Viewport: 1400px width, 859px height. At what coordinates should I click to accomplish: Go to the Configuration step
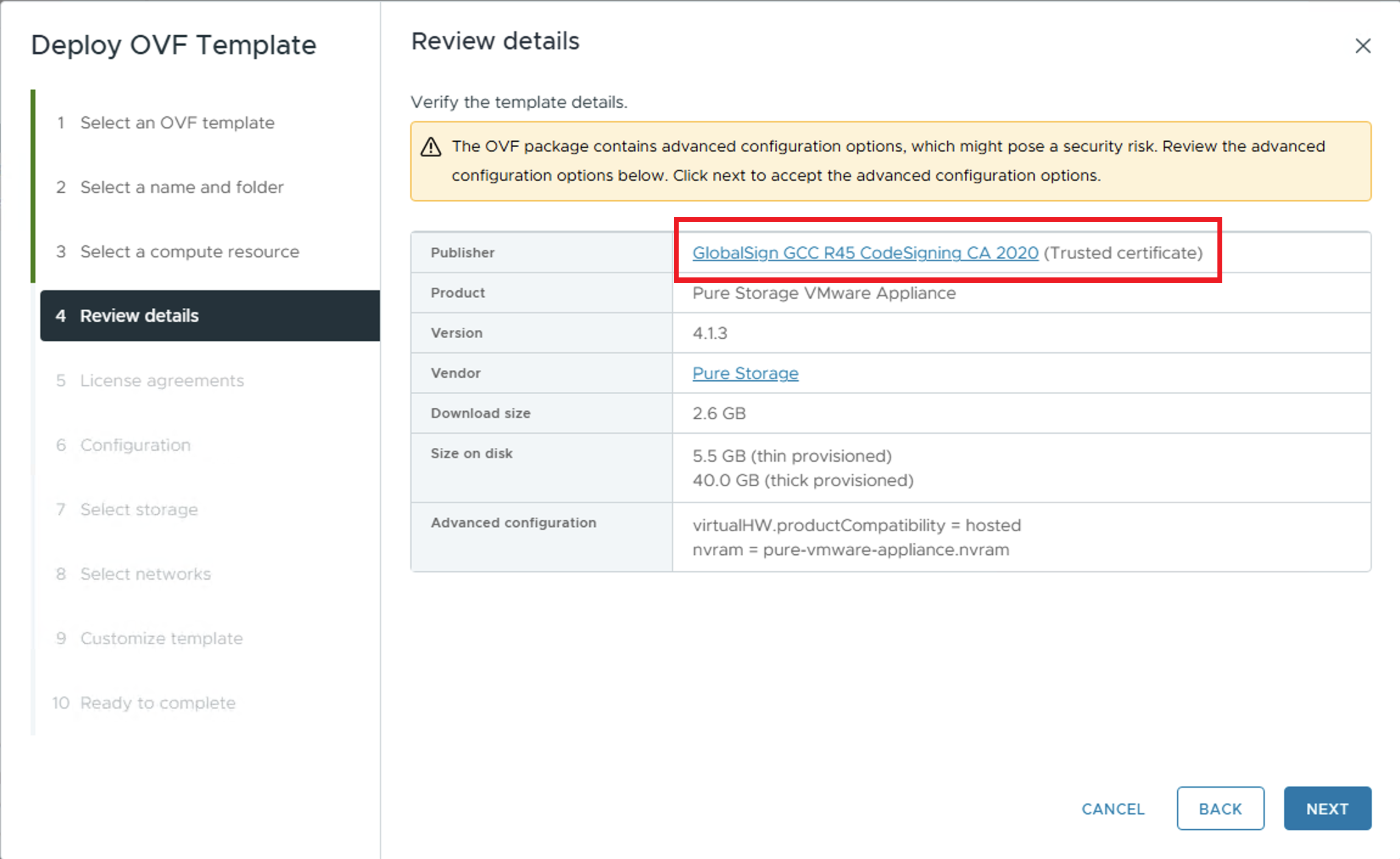tap(135, 445)
